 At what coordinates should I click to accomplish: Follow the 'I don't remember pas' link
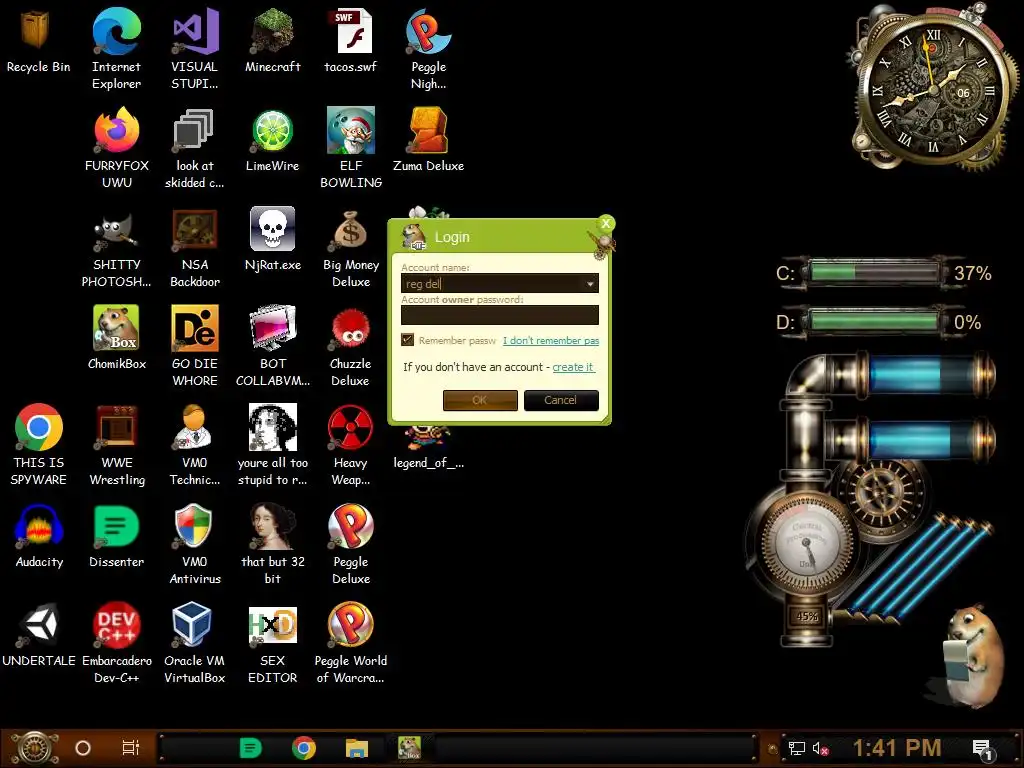click(x=551, y=340)
